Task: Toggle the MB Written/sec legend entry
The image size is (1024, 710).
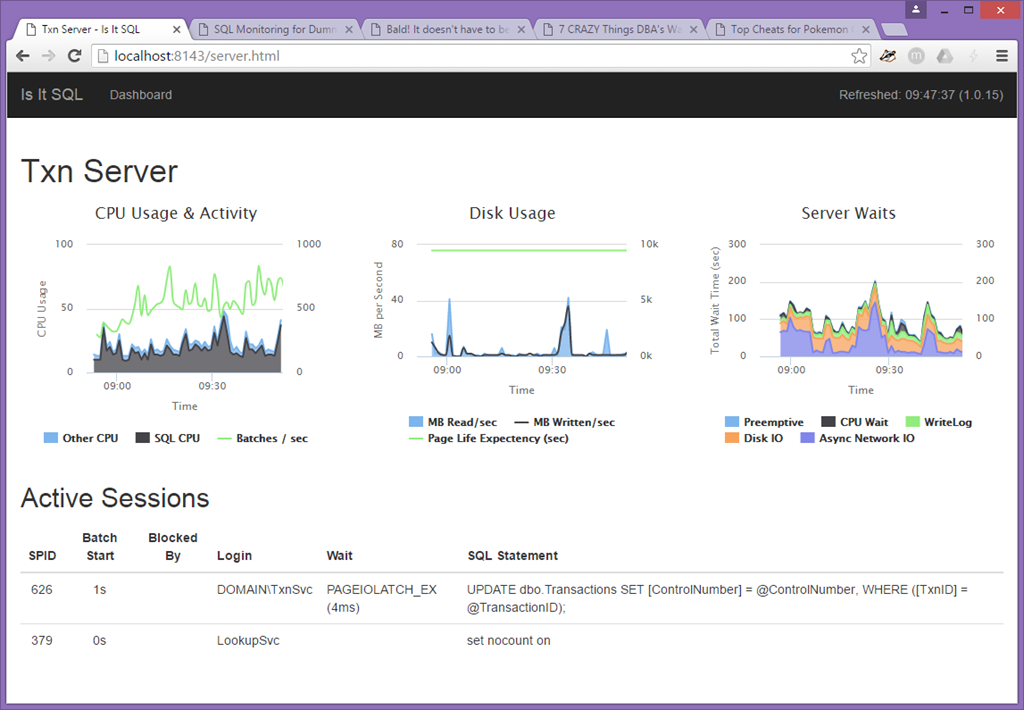Action: click(x=565, y=422)
